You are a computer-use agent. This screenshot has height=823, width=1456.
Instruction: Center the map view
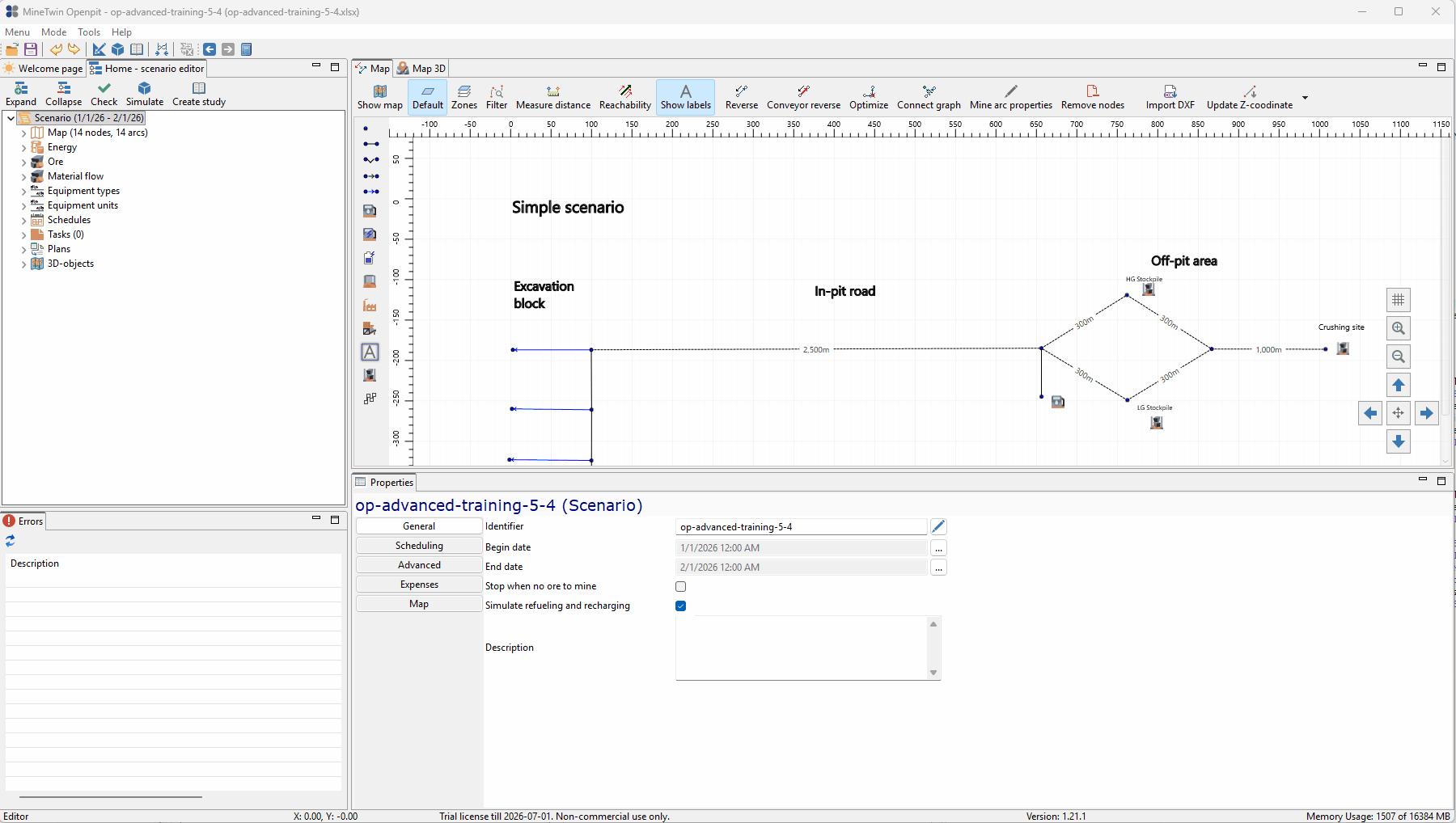tap(1398, 413)
